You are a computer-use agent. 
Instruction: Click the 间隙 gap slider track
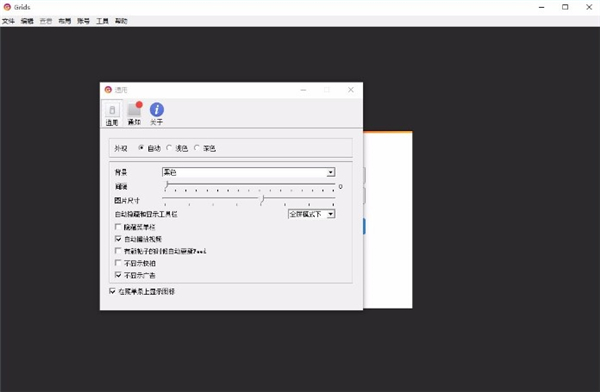(x=248, y=186)
